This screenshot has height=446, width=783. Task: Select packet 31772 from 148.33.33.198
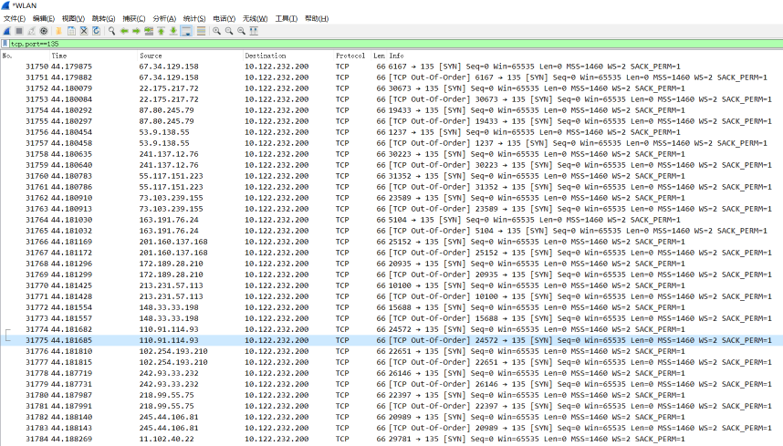392,308
